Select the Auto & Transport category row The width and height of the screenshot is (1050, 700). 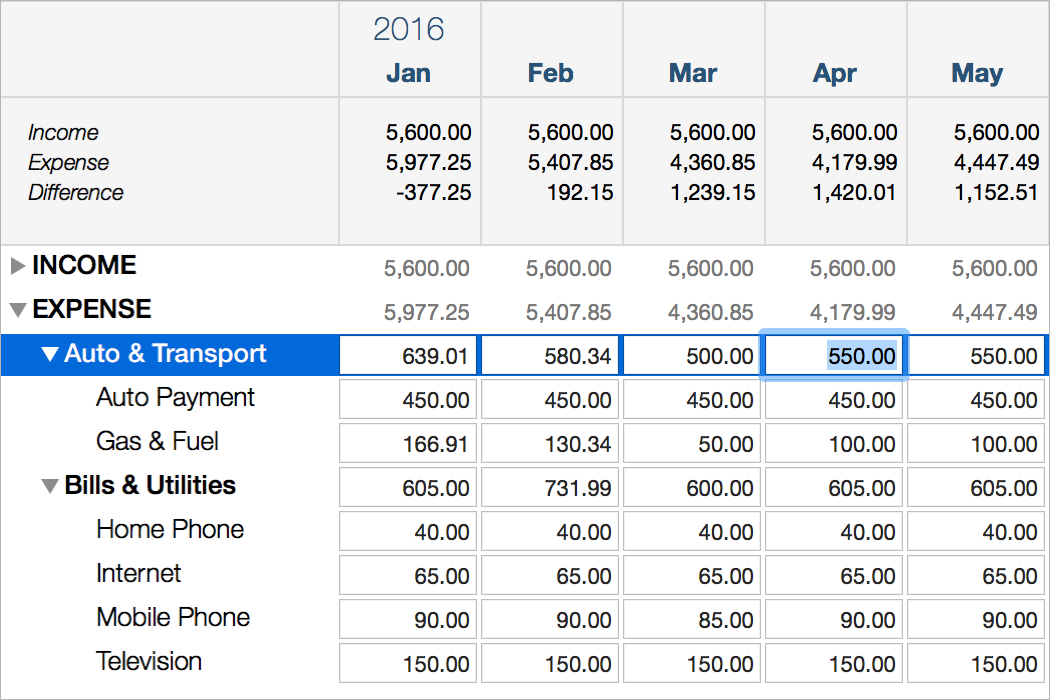coord(165,354)
